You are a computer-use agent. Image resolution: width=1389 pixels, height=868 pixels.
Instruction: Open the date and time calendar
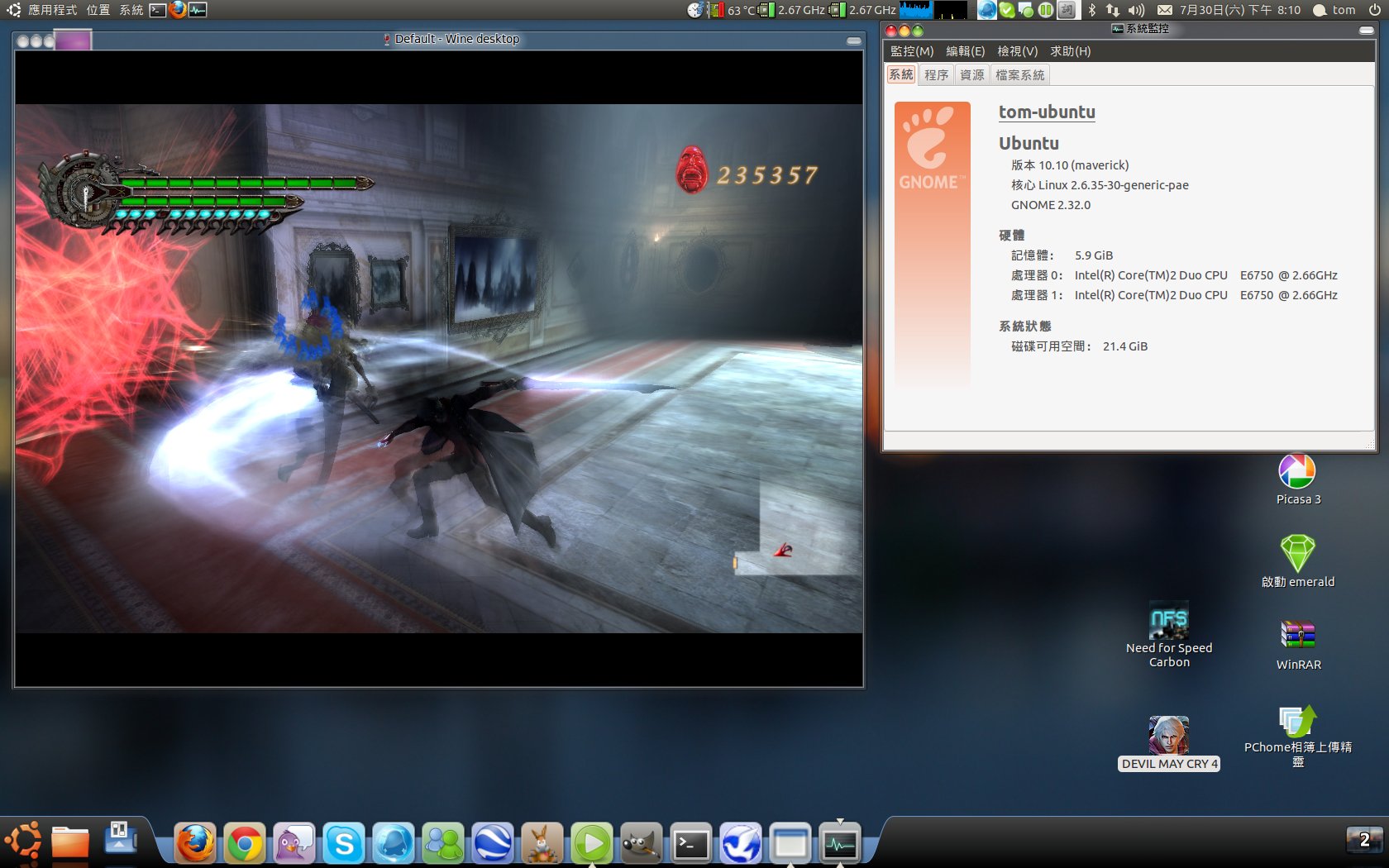[x=1239, y=10]
